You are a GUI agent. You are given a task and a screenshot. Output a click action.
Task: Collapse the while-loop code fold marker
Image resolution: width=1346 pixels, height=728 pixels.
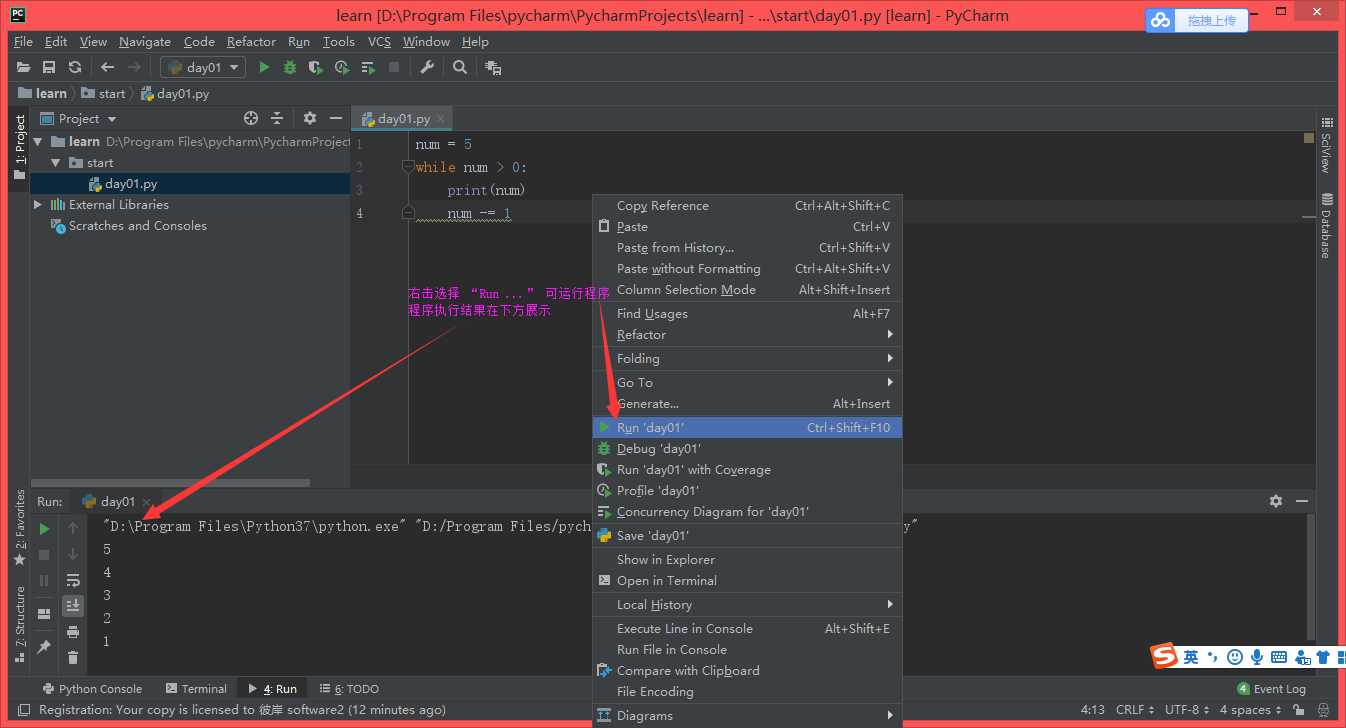[x=408, y=168]
